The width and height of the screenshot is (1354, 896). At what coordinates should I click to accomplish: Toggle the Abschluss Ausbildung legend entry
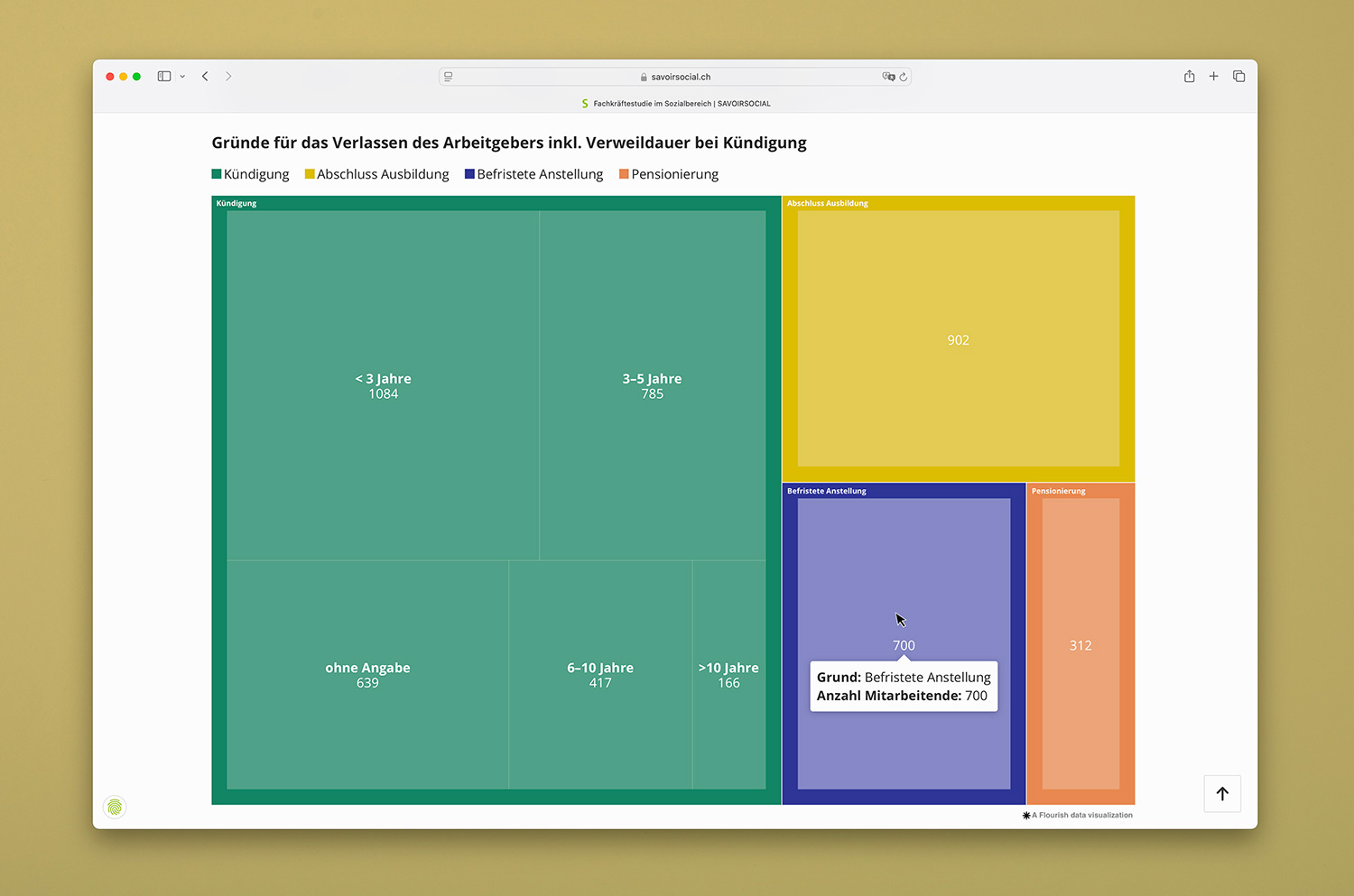point(376,174)
